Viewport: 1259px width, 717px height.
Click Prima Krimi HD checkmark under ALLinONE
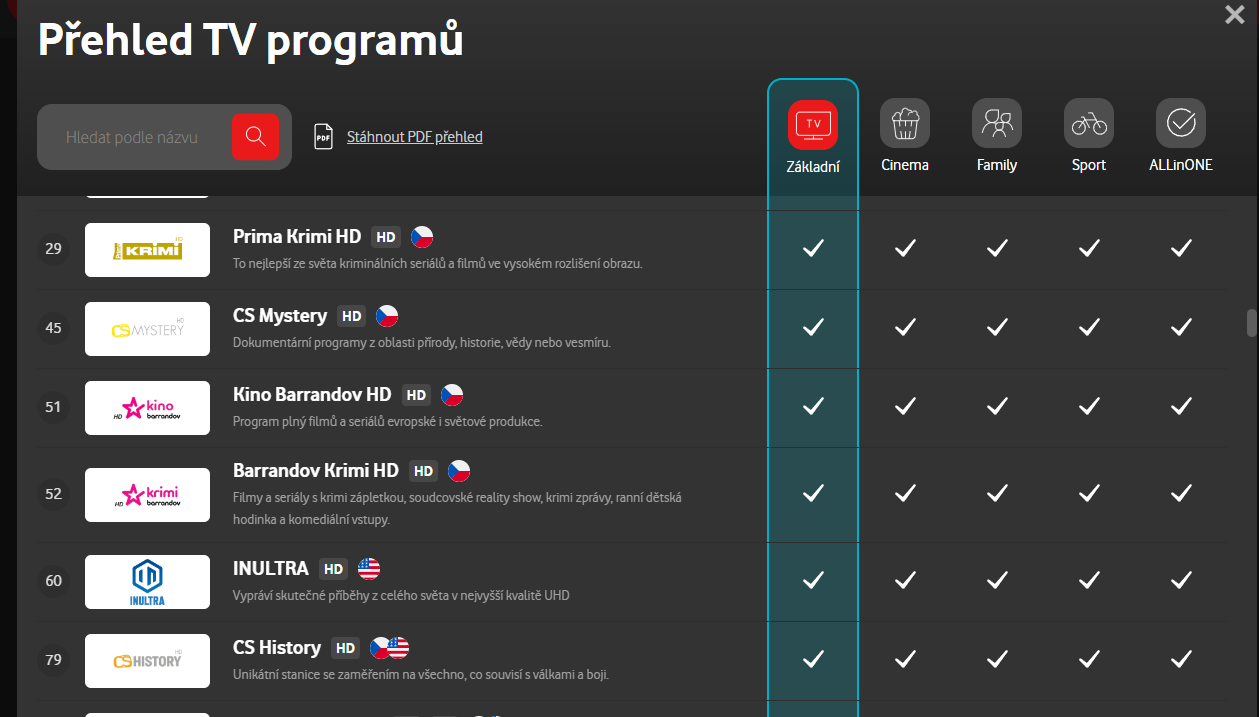click(1181, 248)
